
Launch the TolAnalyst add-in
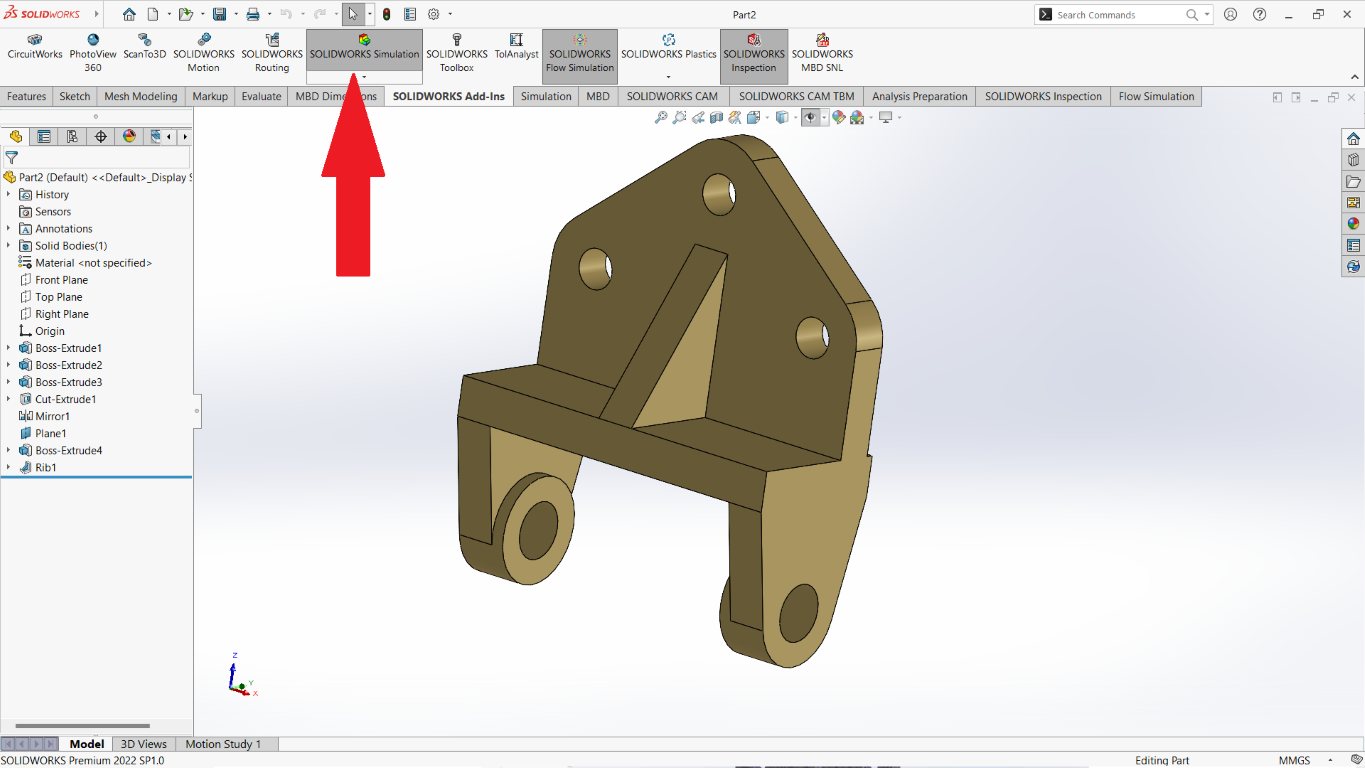(516, 47)
